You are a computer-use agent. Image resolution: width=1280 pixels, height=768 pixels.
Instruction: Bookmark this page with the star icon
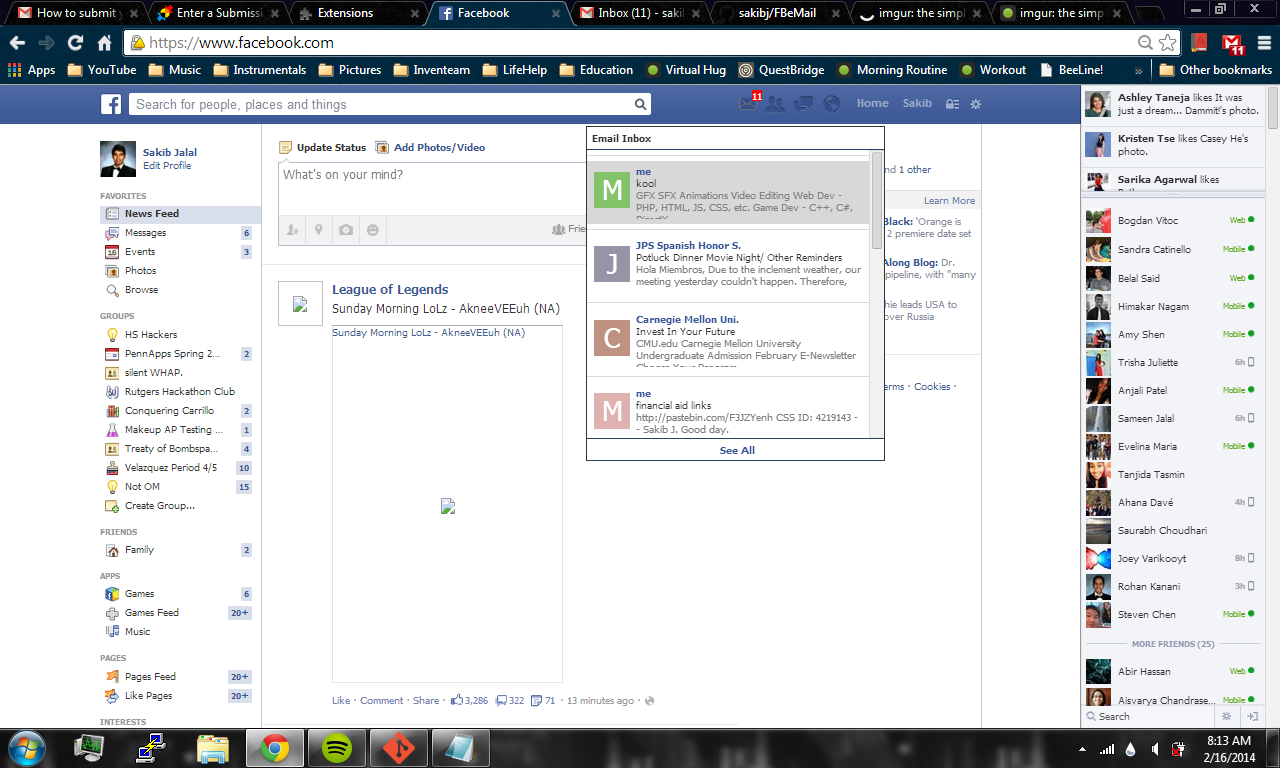click(x=1167, y=43)
